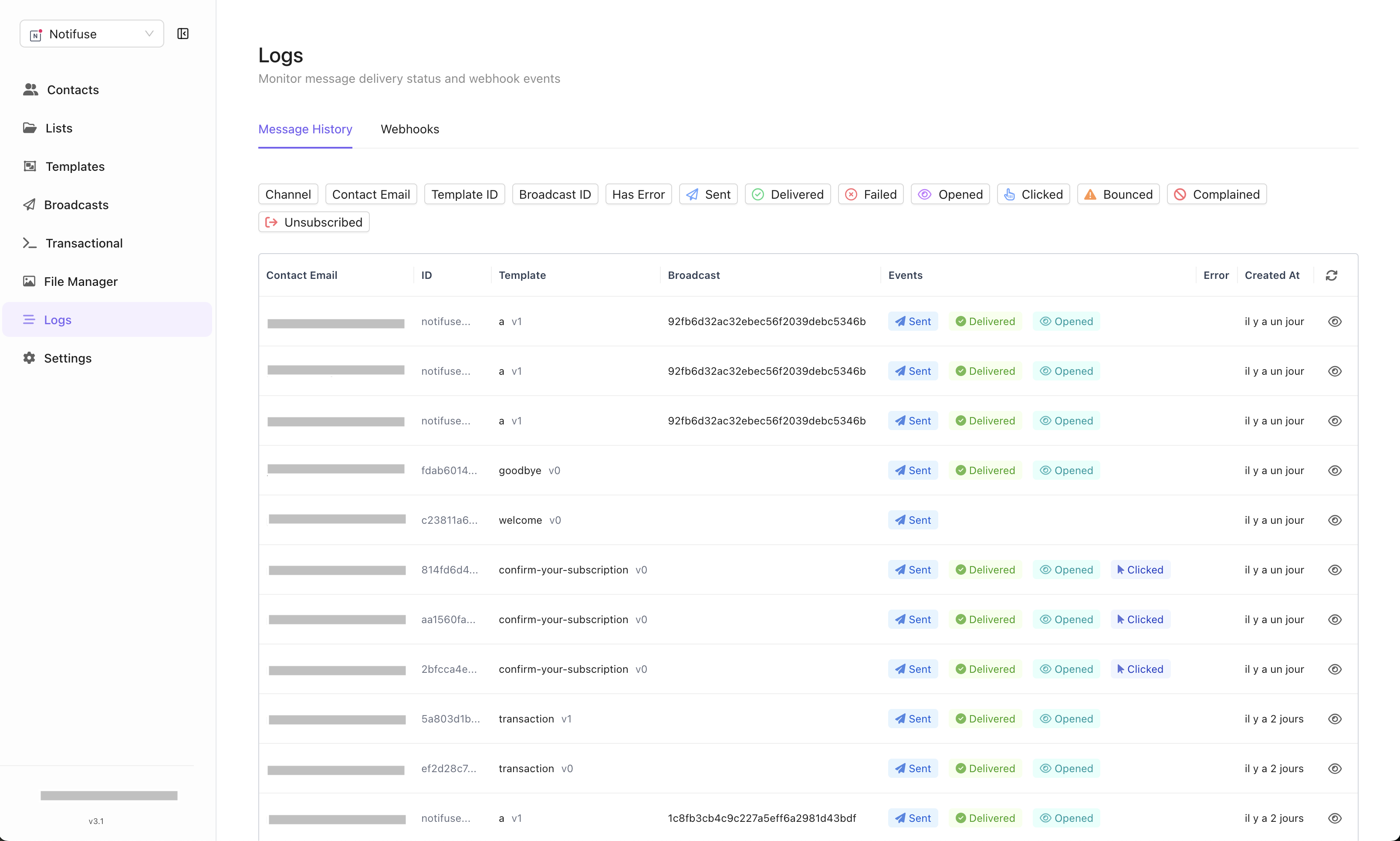This screenshot has height=841, width=1400.
Task: Click the transaction v1 template cell
Action: coord(535,719)
